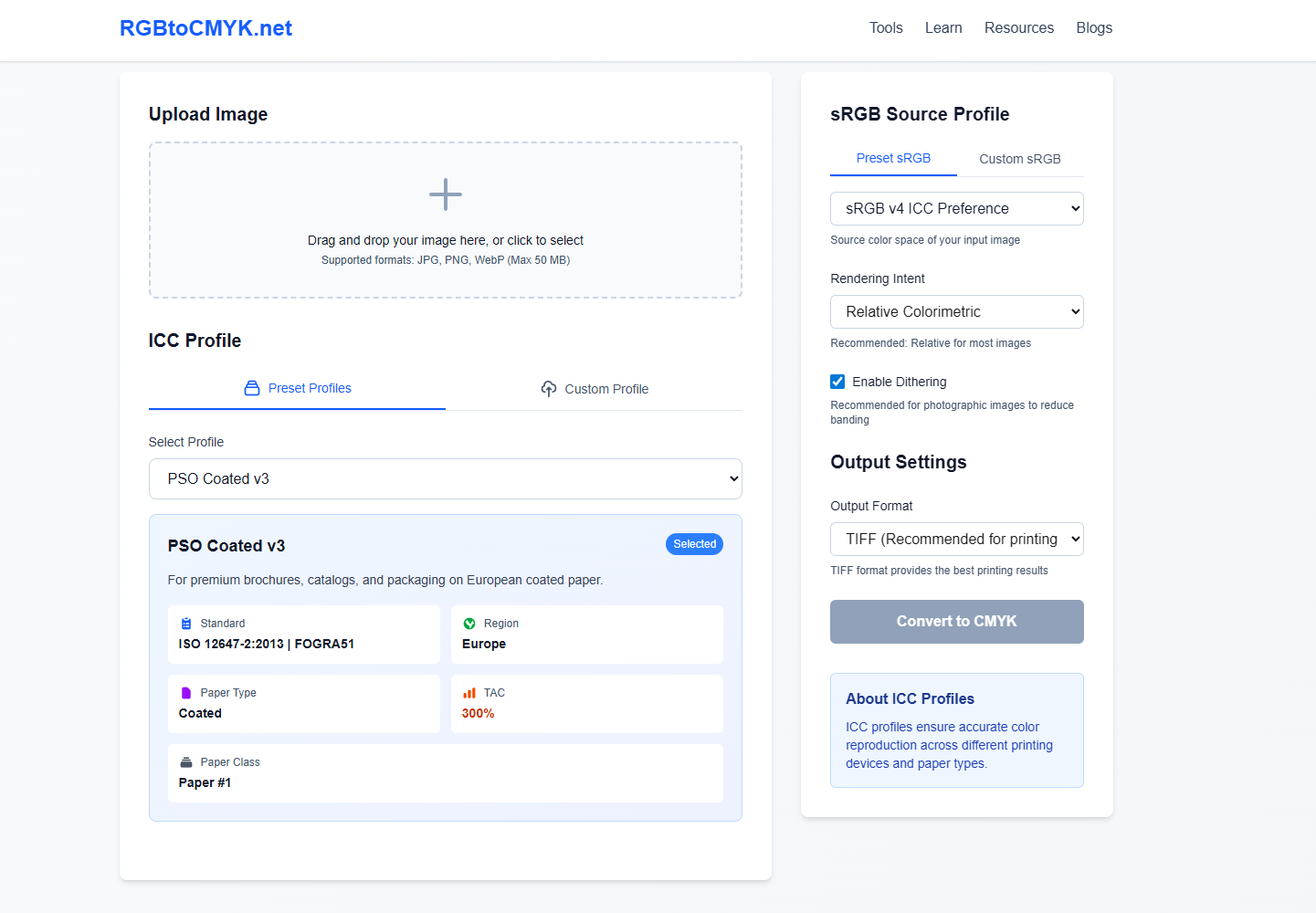Open the Rendering Intent dropdown
Viewport: 1316px width, 913px height.
[x=956, y=312]
